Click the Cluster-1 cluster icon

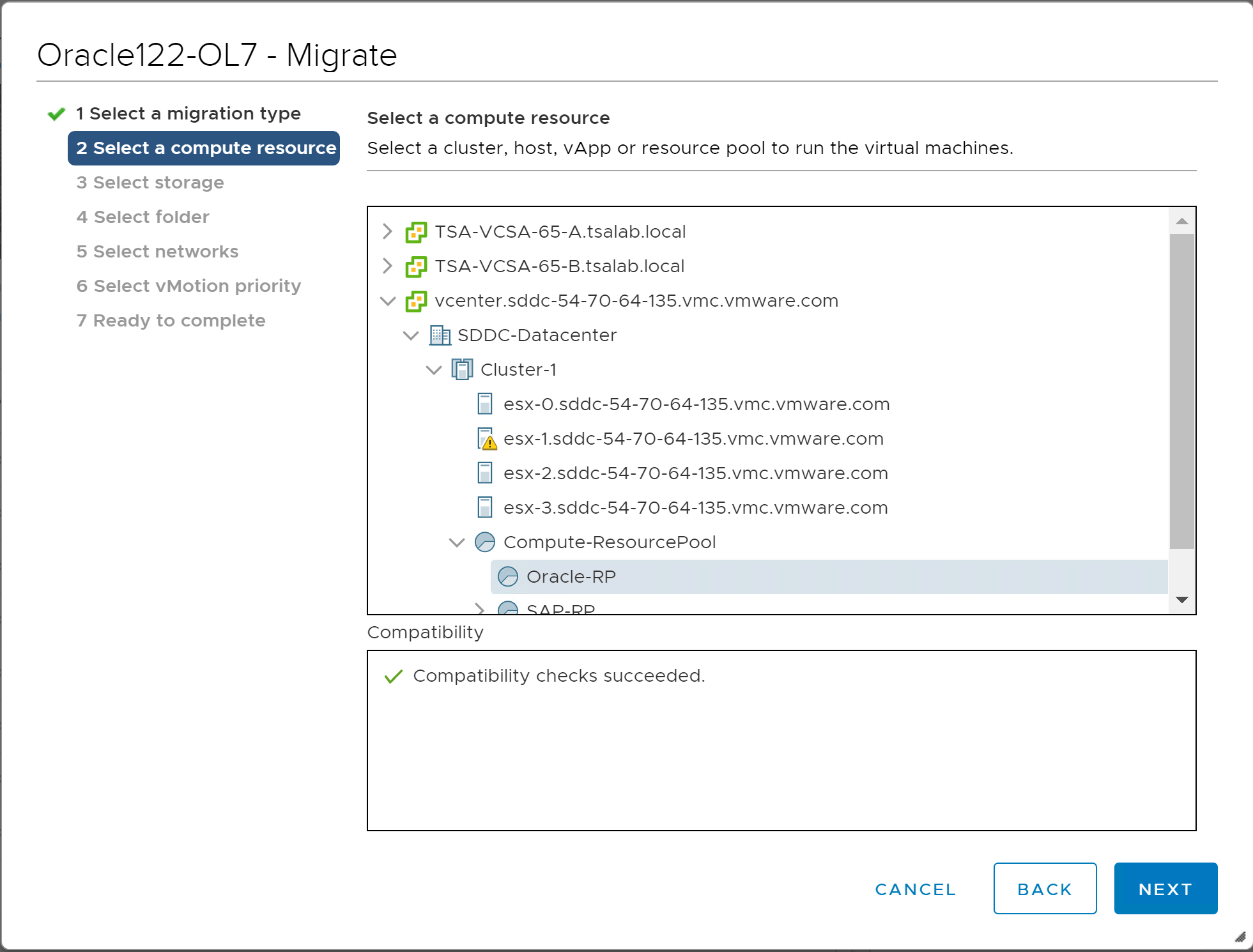coord(462,370)
